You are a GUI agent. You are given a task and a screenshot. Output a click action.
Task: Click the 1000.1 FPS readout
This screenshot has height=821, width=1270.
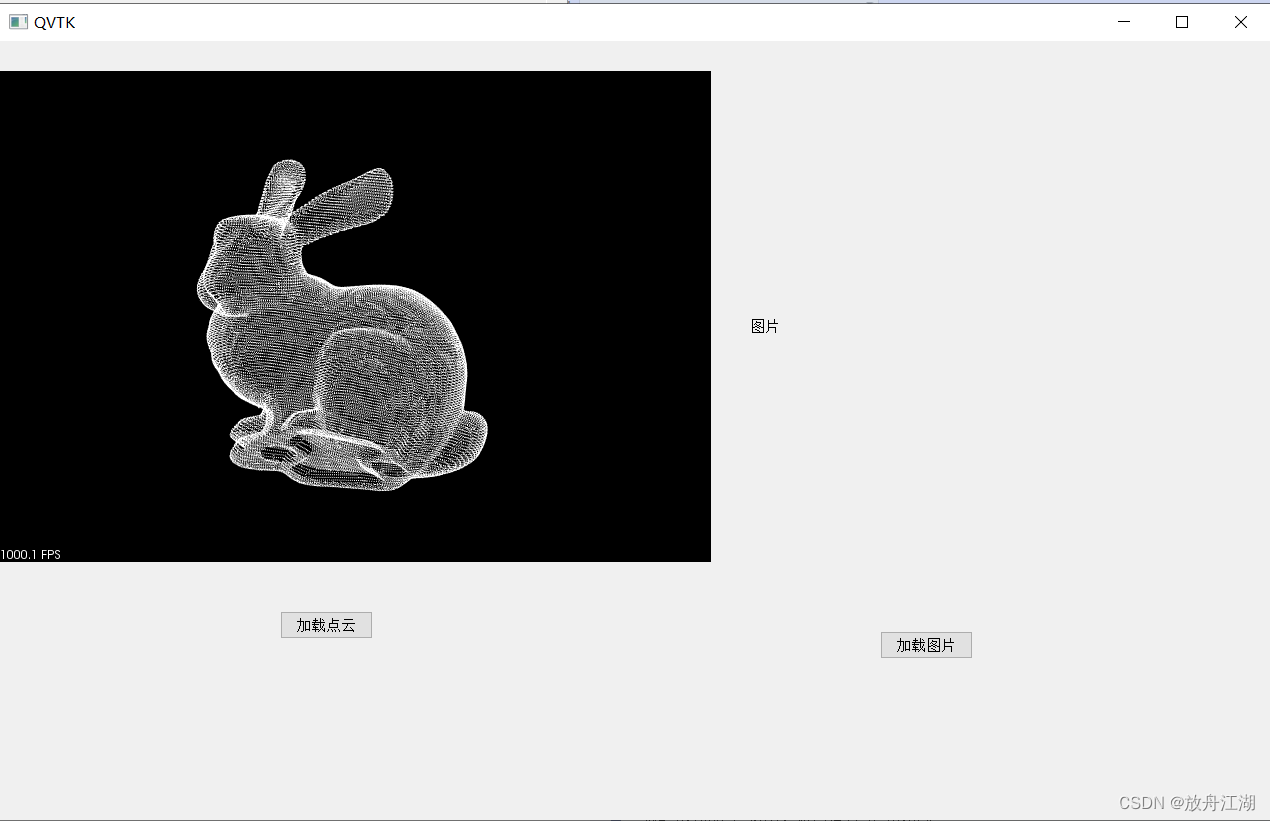tap(31, 554)
